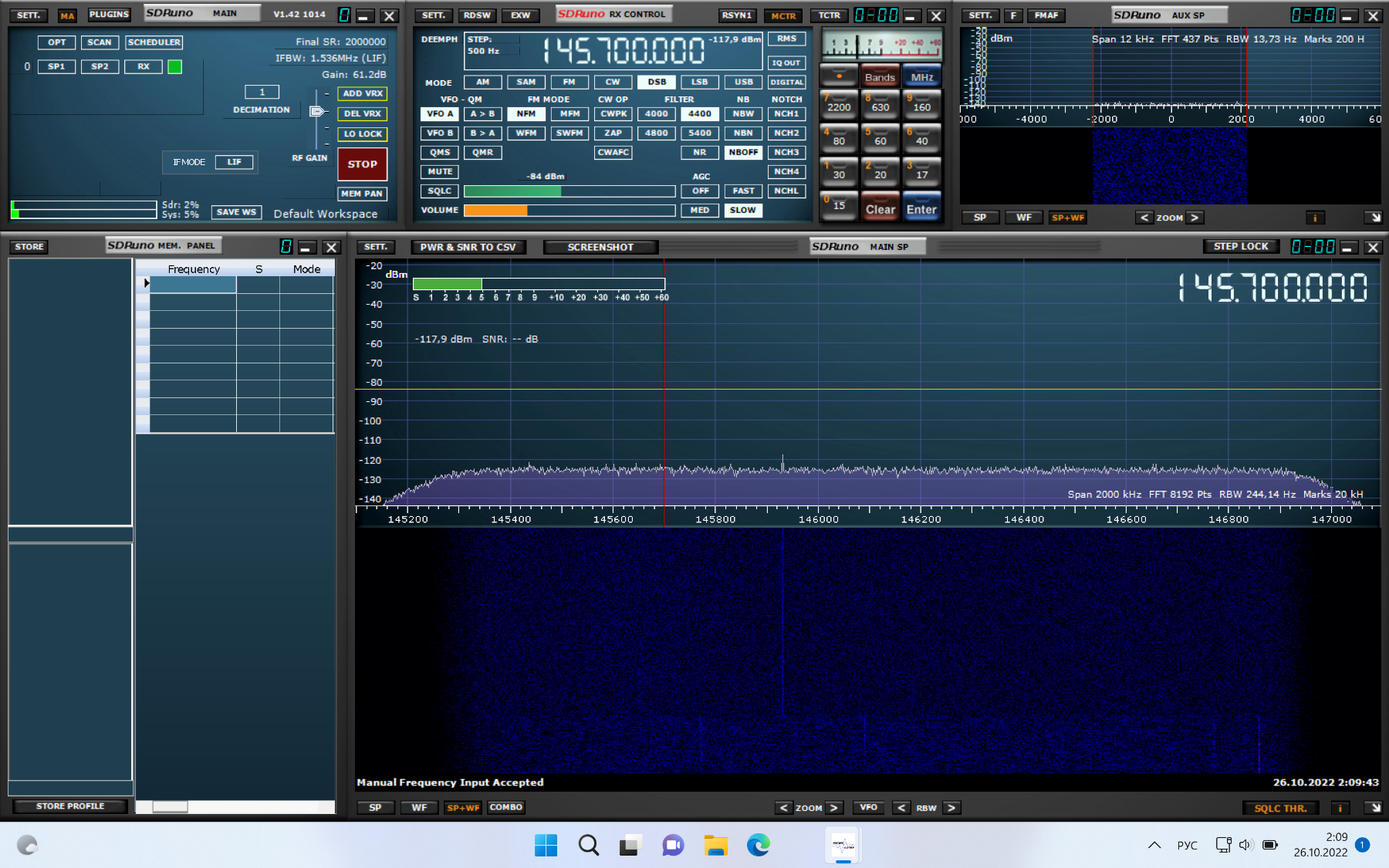The image size is (1389, 868).
Task: Zoom out the Main SP spectrum
Action: click(784, 808)
